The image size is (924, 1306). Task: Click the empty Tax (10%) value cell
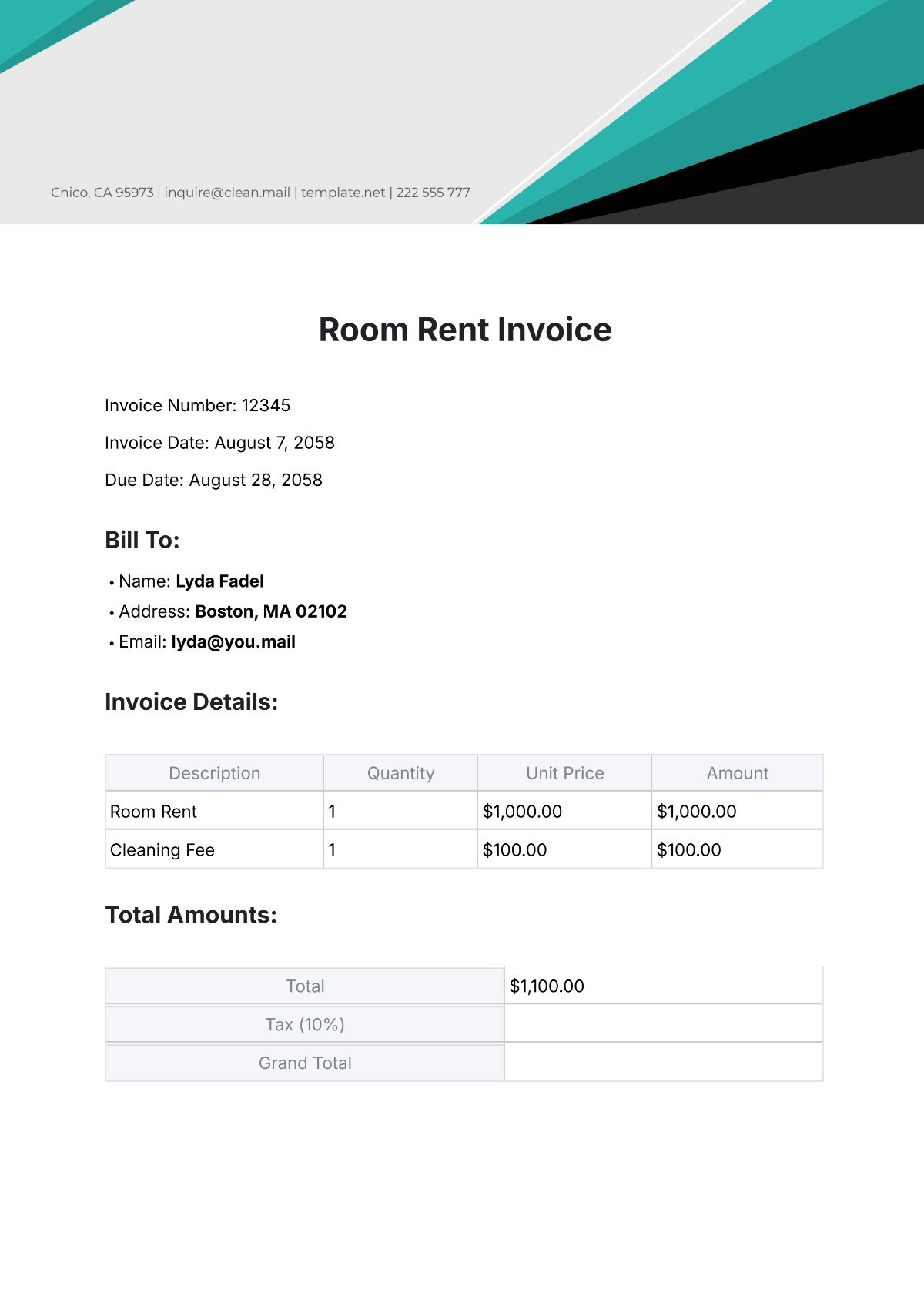pos(663,1024)
